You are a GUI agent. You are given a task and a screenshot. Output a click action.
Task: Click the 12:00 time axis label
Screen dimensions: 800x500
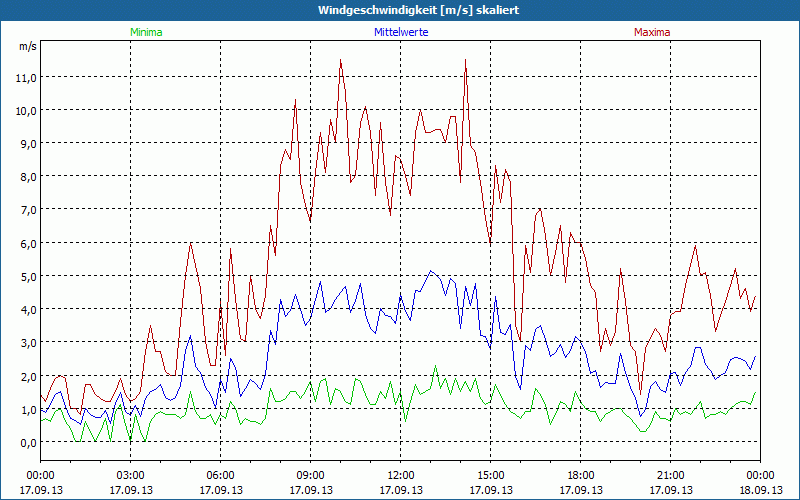(401, 475)
